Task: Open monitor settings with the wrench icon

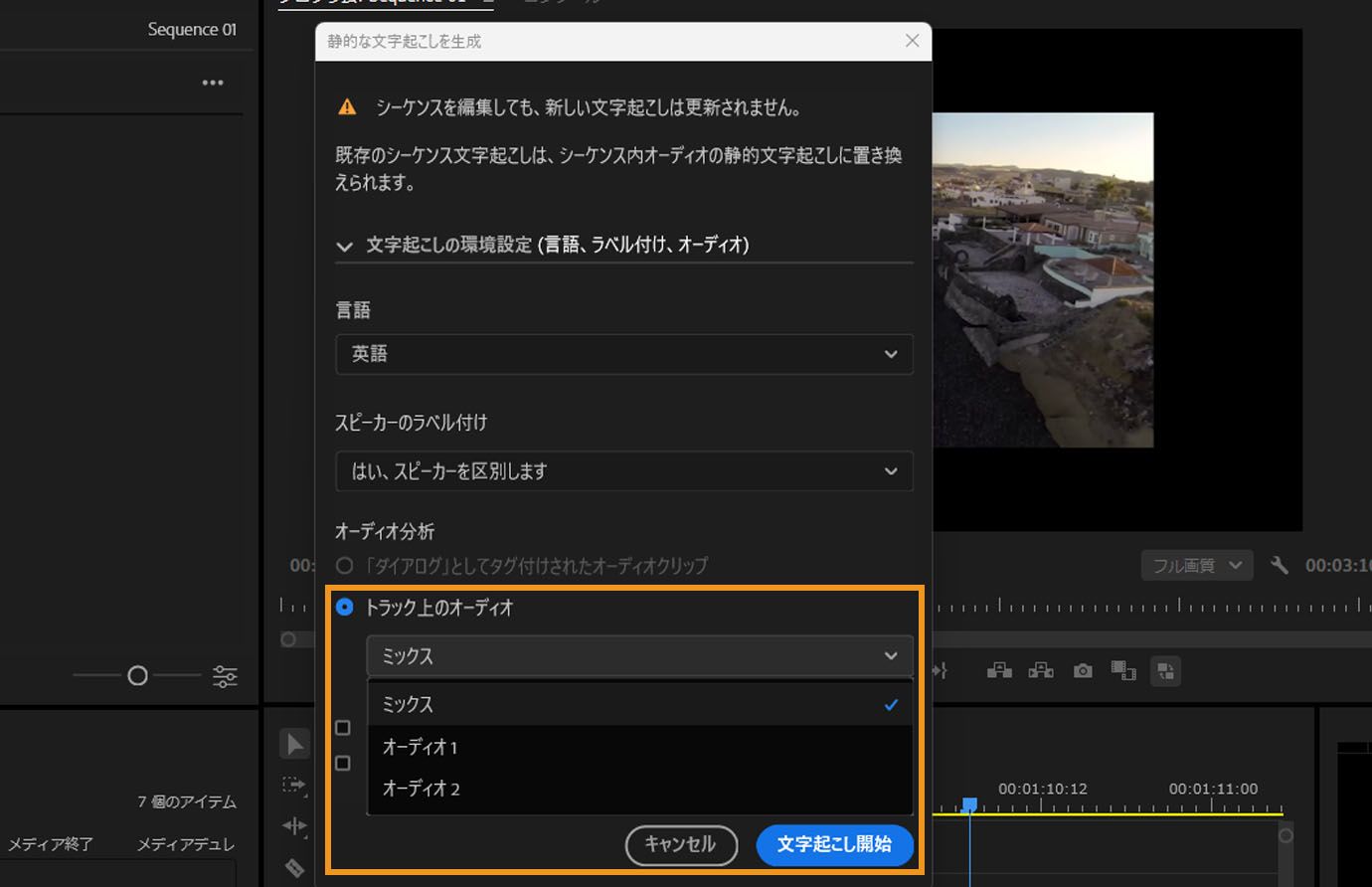Action: [1281, 564]
